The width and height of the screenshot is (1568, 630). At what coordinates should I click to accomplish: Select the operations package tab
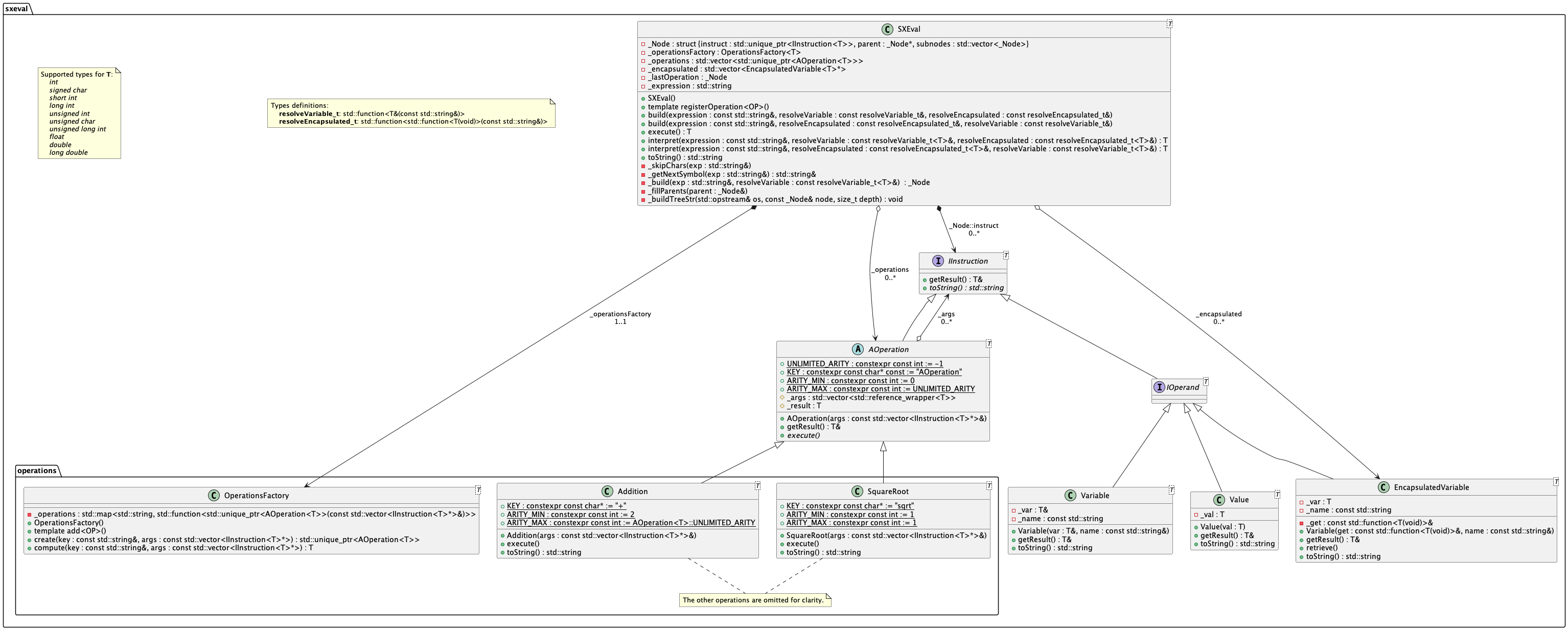tap(36, 471)
